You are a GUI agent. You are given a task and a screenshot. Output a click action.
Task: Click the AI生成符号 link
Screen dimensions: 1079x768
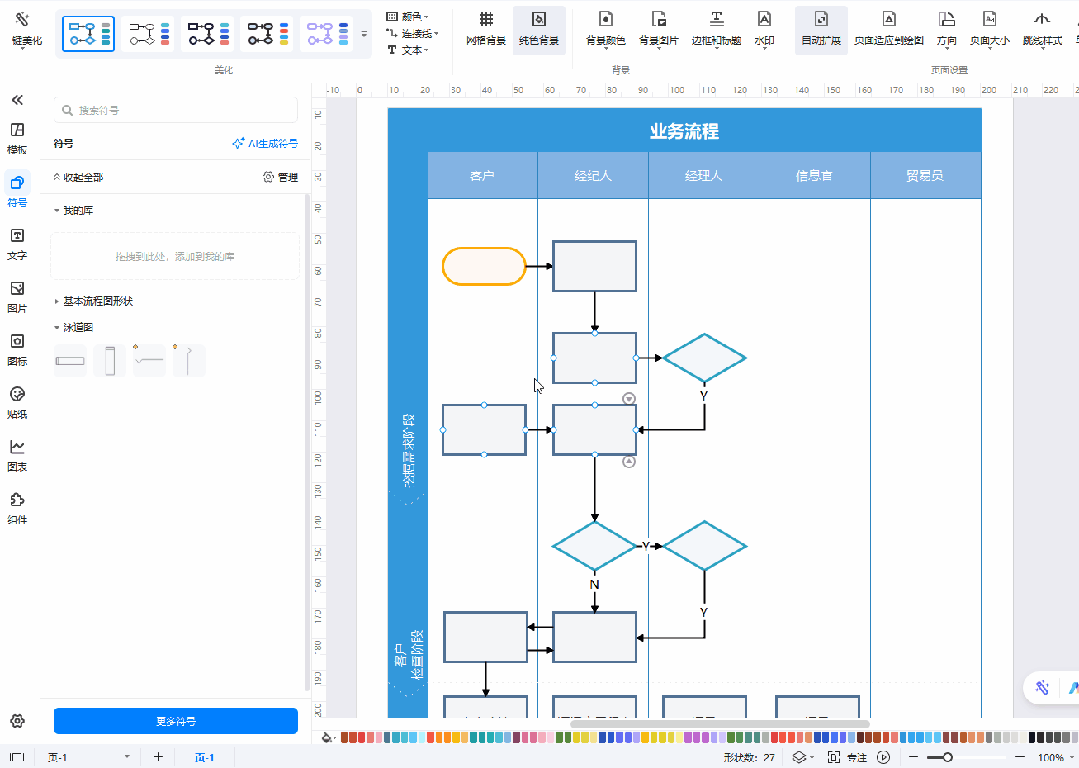[x=265, y=144]
